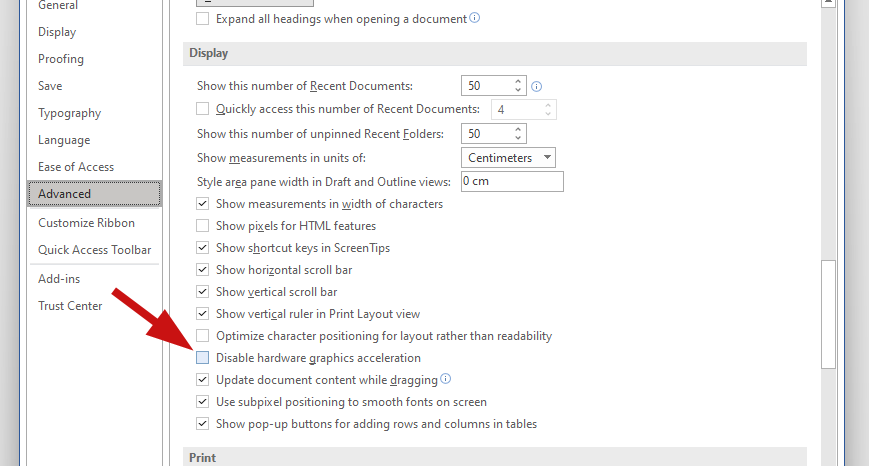This screenshot has height=466, width=869.
Task: Click the scrollbar up arrow at top right
Action: [x=828, y=3]
